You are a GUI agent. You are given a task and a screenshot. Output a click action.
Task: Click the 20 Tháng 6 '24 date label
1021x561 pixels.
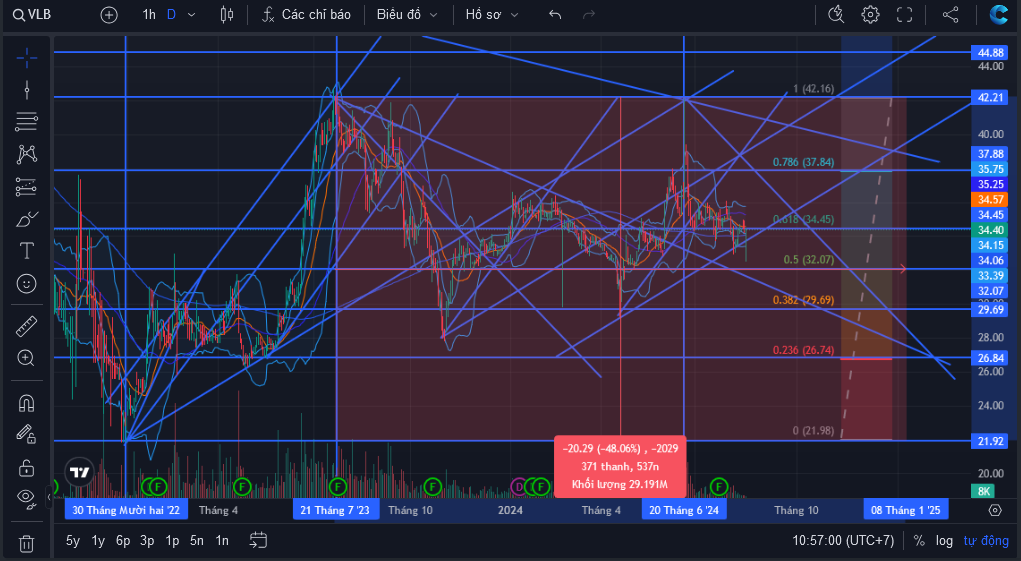click(684, 510)
